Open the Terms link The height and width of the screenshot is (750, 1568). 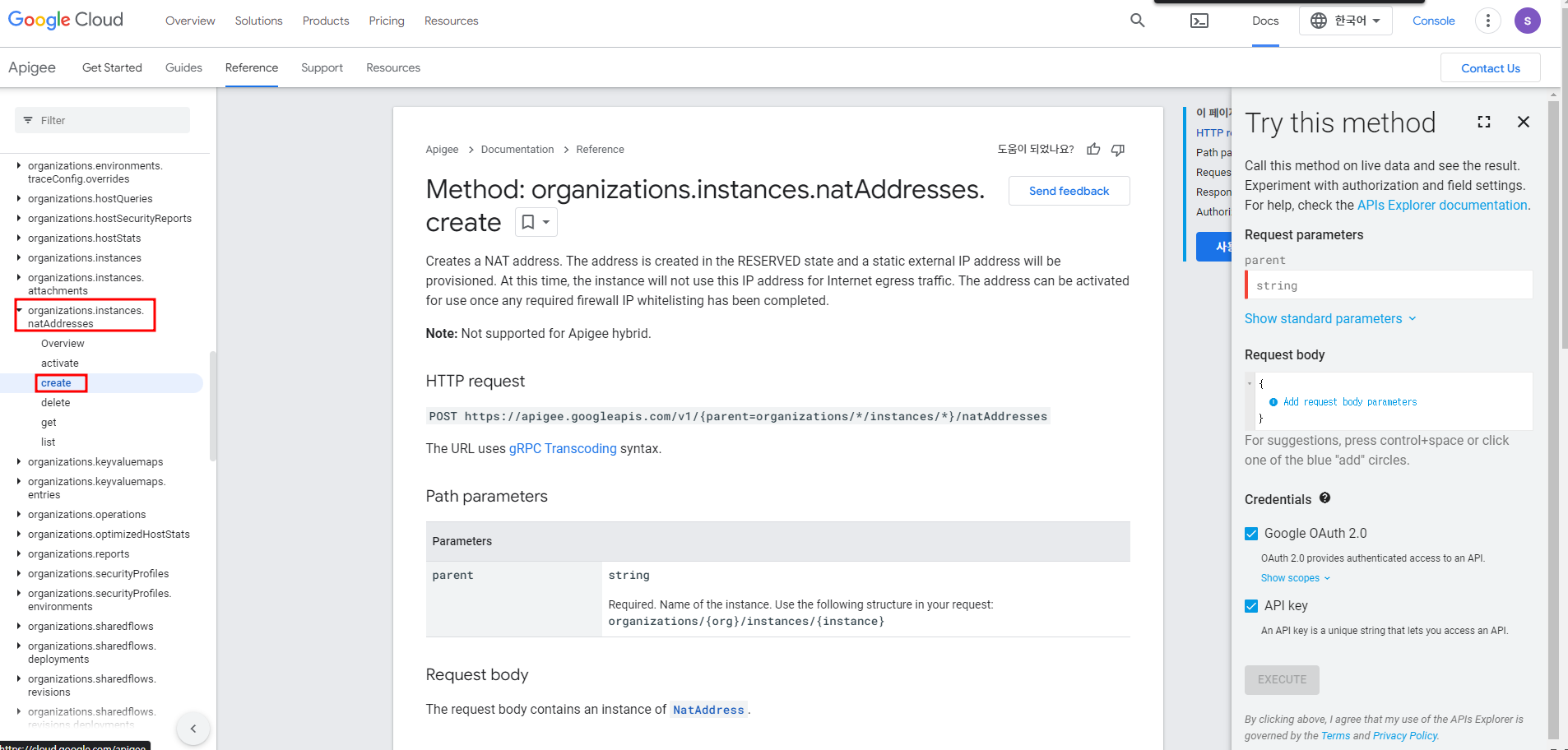pyautogui.click(x=1335, y=736)
